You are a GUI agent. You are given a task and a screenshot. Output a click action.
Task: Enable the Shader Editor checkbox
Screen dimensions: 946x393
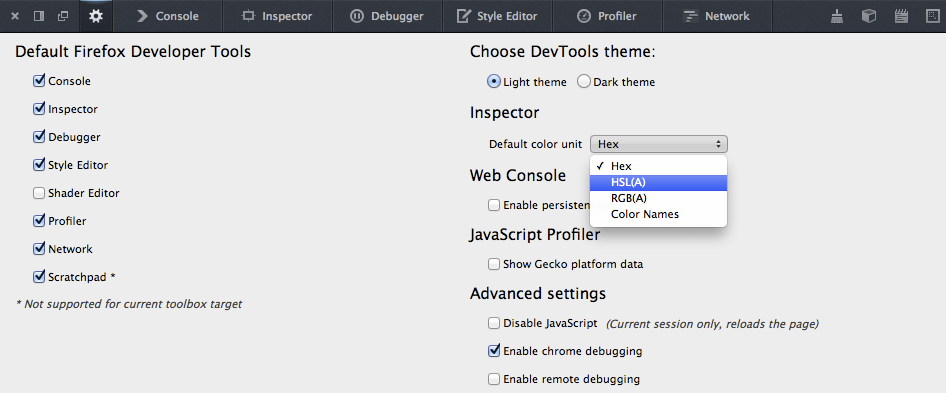(39, 193)
